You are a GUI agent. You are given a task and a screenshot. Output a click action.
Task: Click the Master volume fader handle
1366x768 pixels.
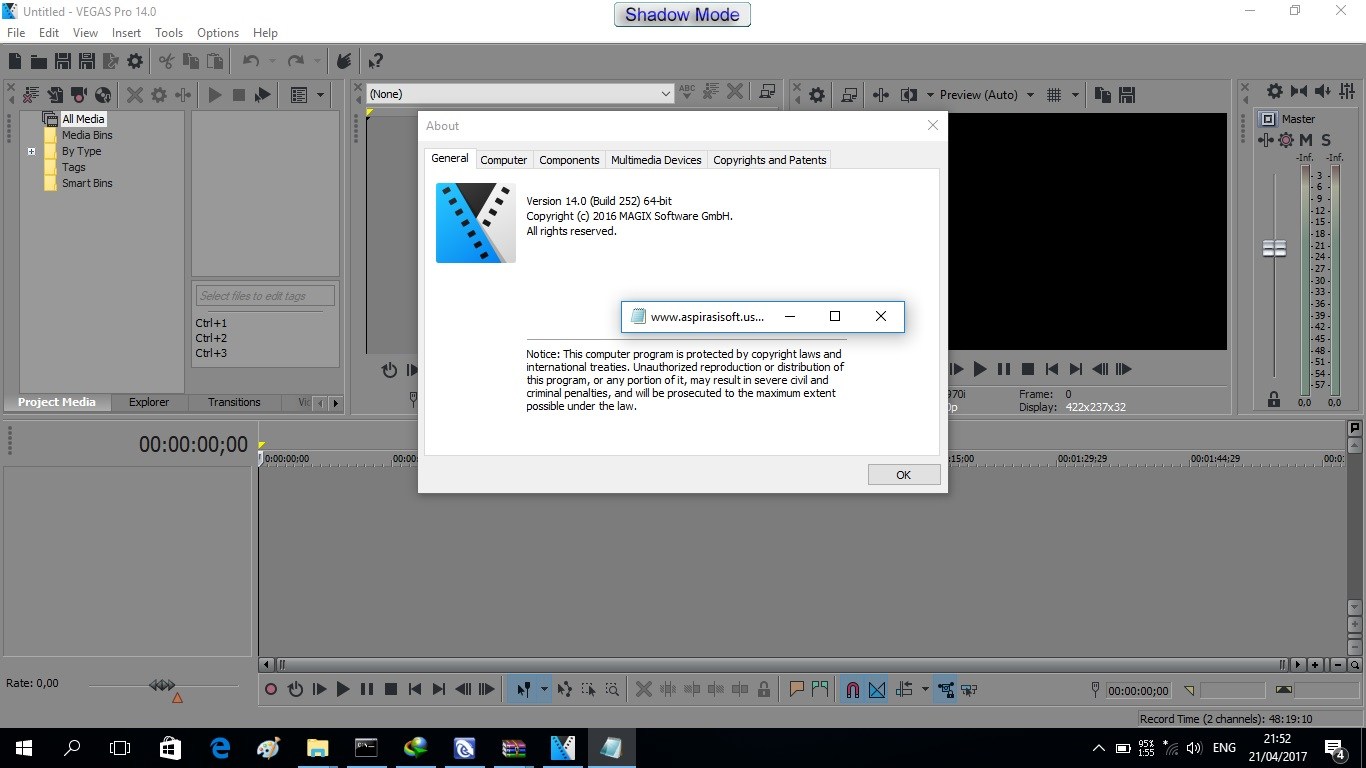click(1274, 248)
